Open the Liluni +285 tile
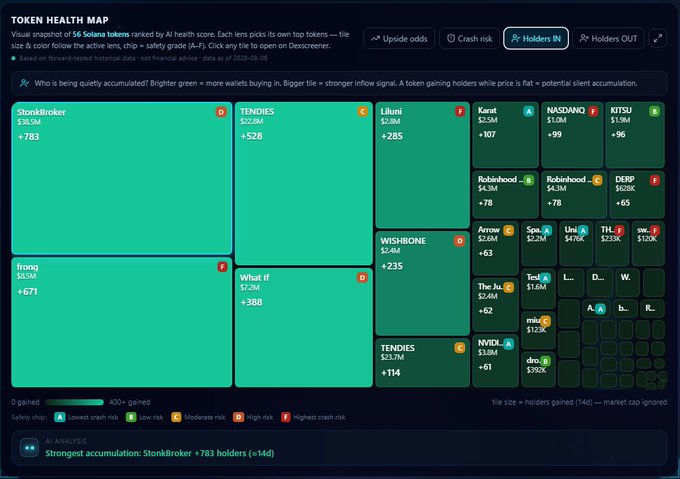Viewport: 680px width, 479px height. pos(422,165)
